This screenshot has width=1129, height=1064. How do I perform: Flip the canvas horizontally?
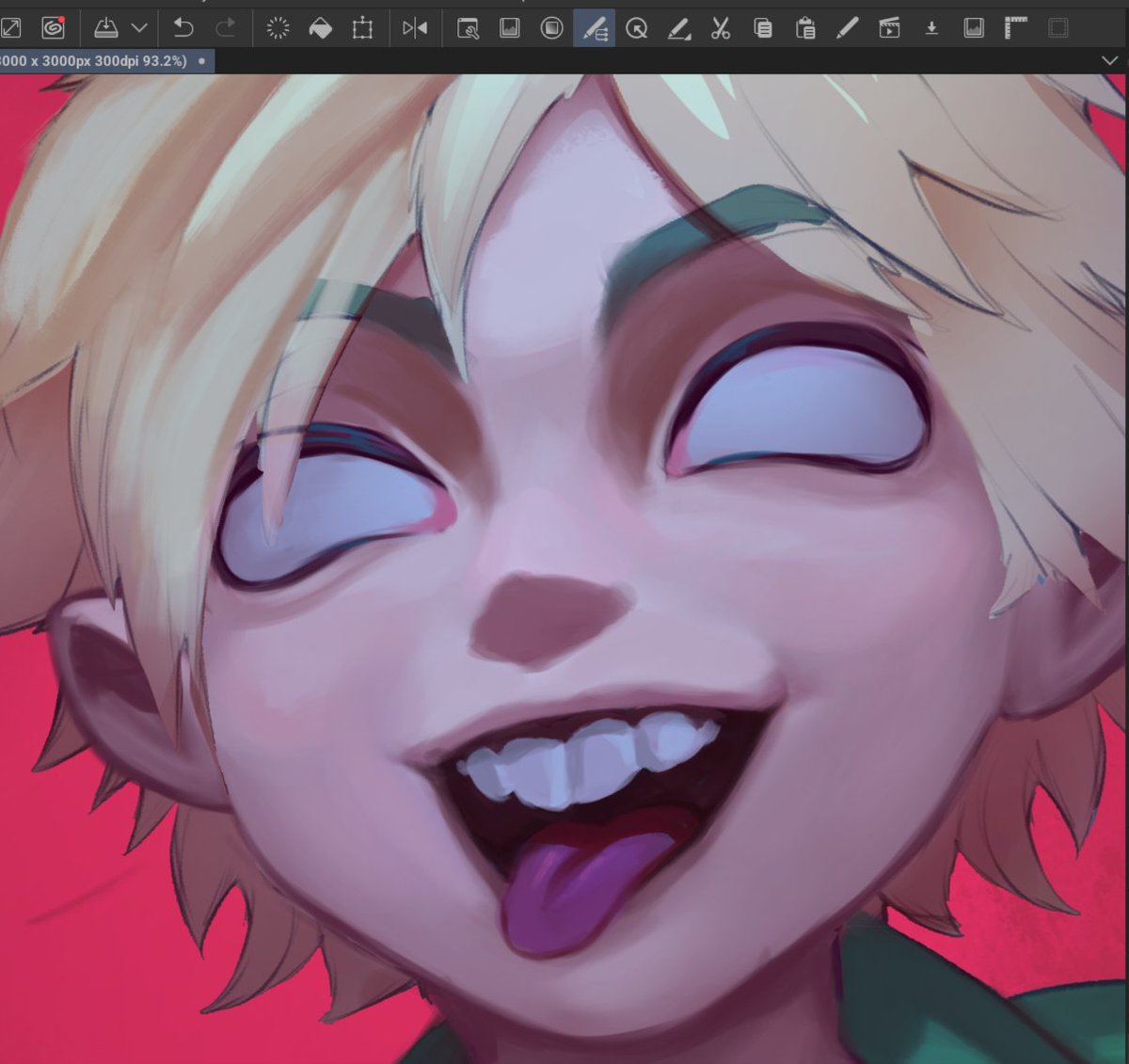pyautogui.click(x=414, y=28)
